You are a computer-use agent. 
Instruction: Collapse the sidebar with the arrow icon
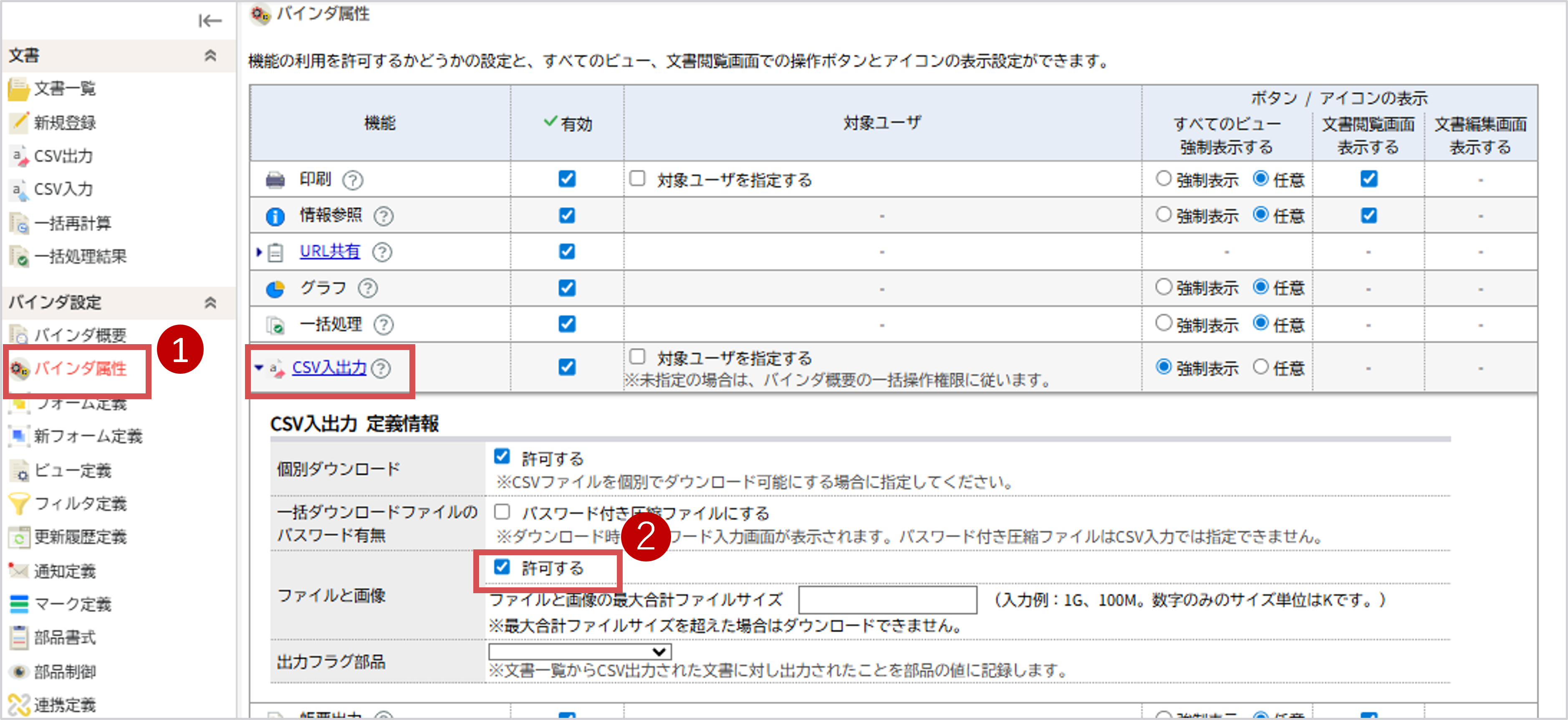210,21
